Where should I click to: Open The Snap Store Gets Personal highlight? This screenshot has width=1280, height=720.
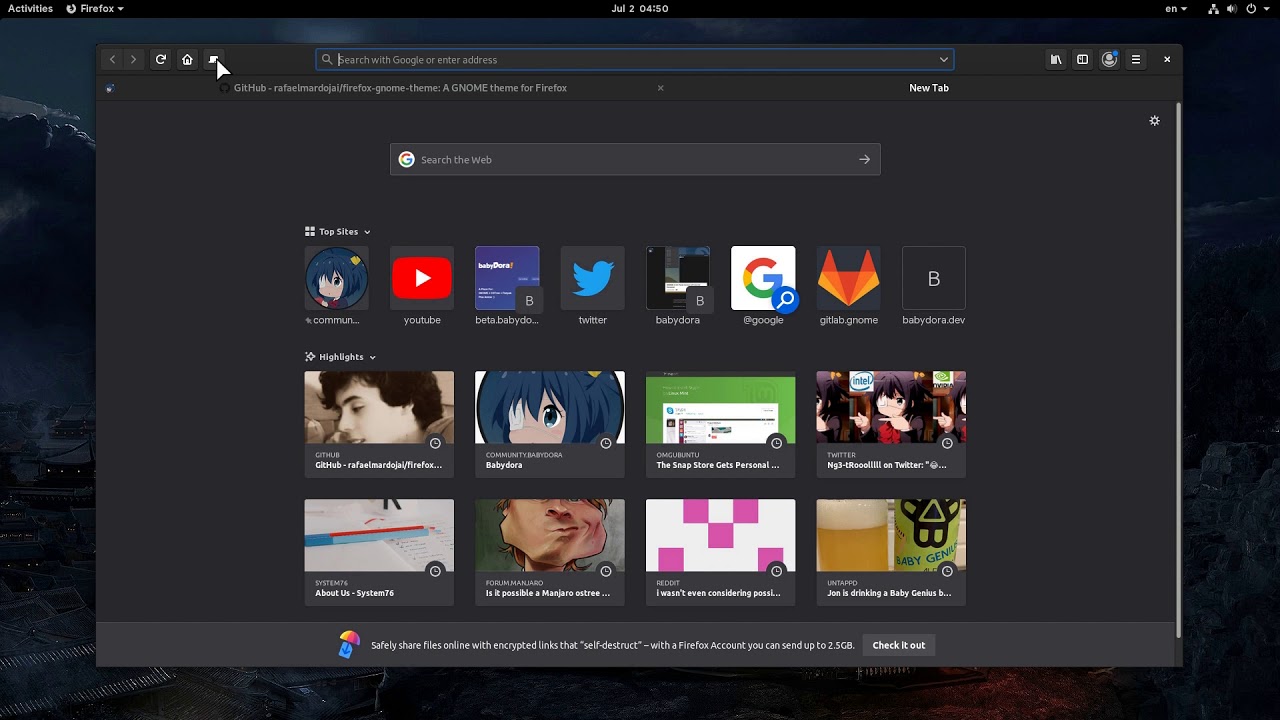point(721,424)
